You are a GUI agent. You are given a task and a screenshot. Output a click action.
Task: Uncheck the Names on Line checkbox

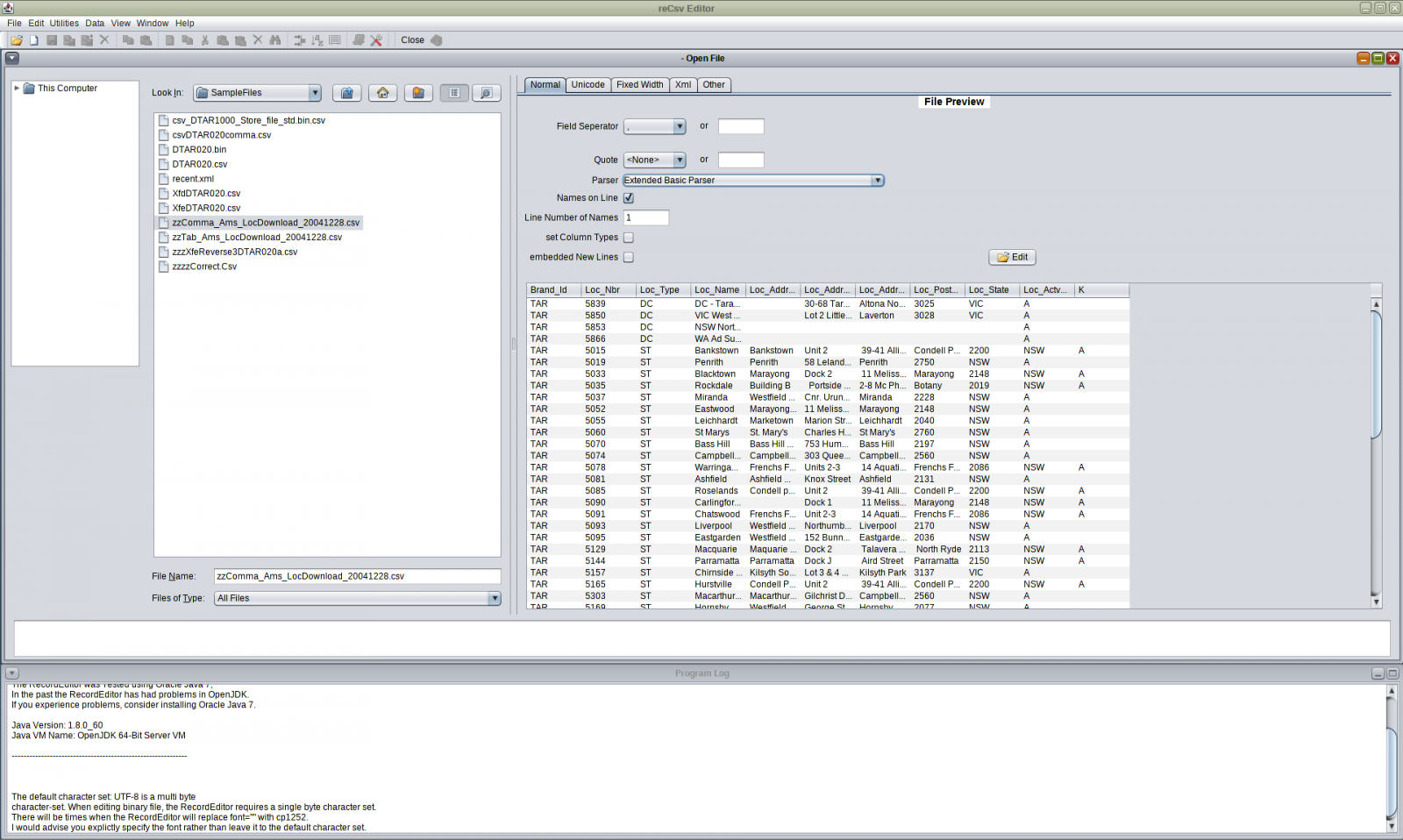coord(629,198)
